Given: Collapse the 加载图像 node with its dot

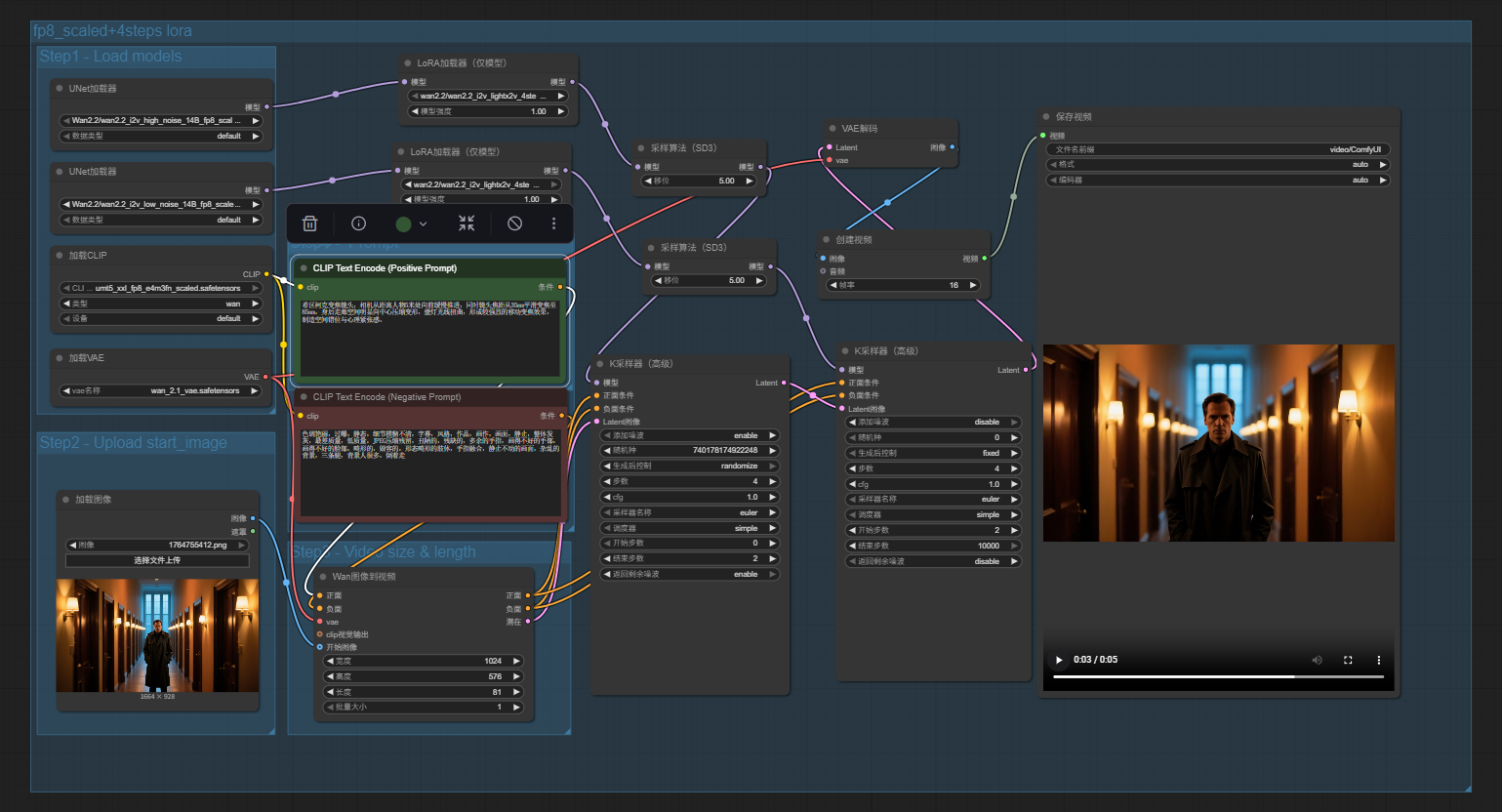Looking at the screenshot, I should 66,499.
